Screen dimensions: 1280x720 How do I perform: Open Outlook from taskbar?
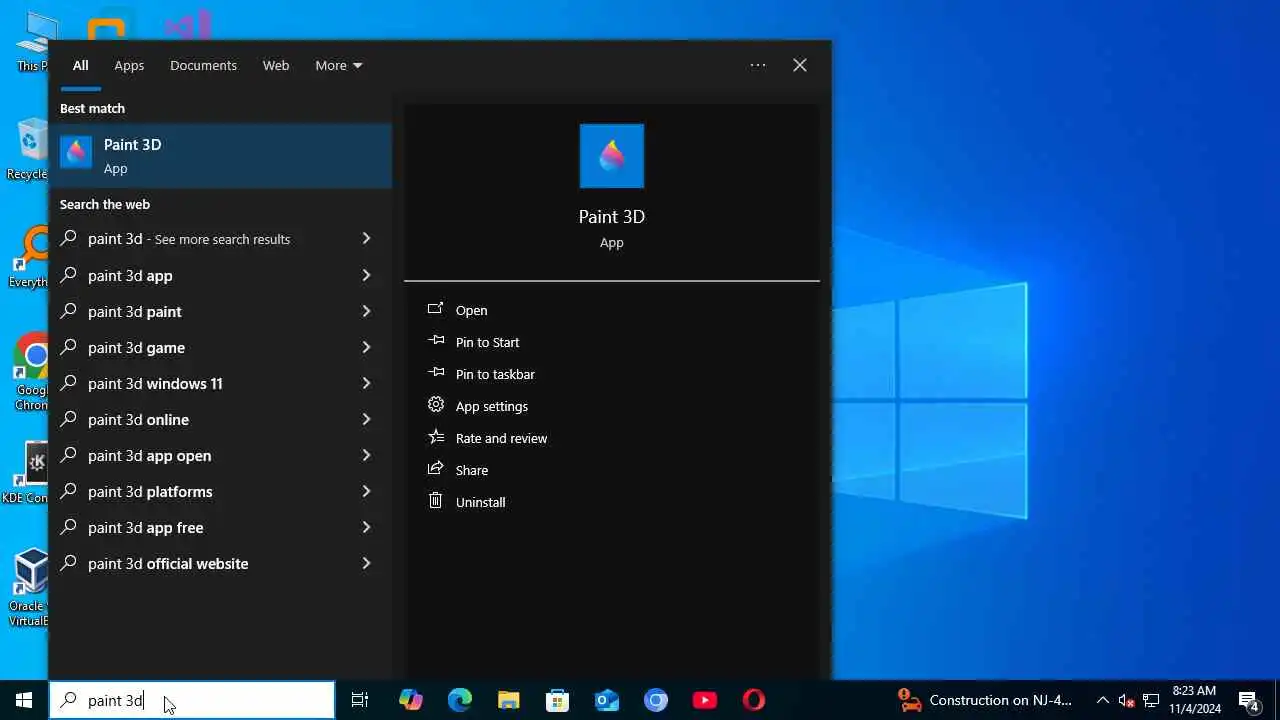[x=607, y=700]
